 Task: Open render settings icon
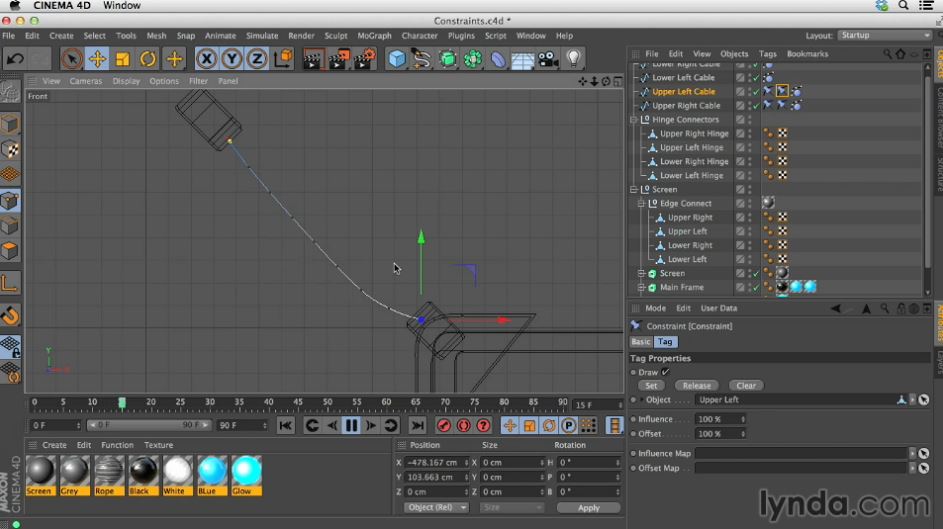click(364, 59)
